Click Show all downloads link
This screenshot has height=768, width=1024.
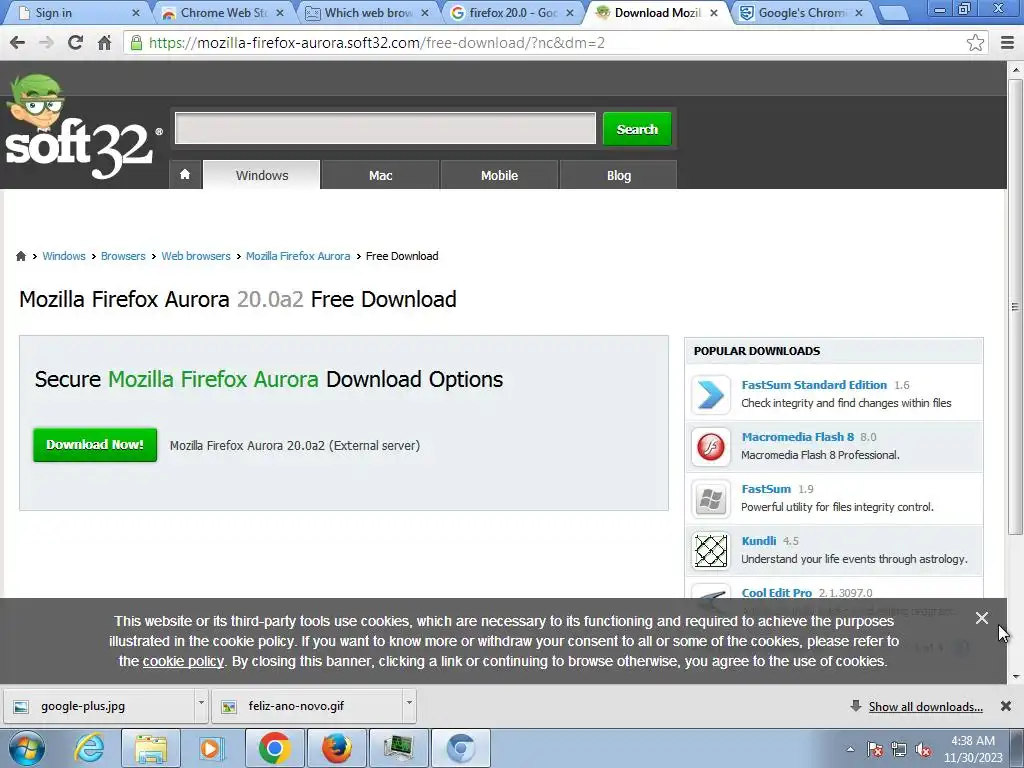[925, 707]
